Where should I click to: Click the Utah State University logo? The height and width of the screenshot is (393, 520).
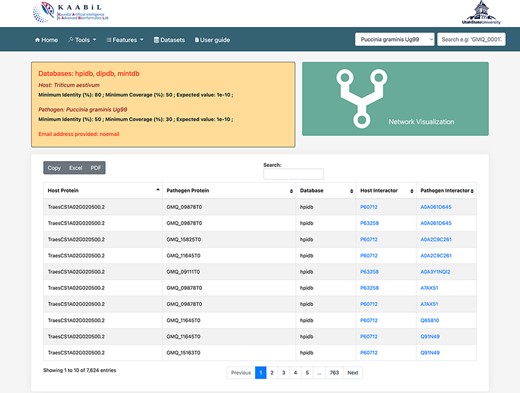[481, 13]
